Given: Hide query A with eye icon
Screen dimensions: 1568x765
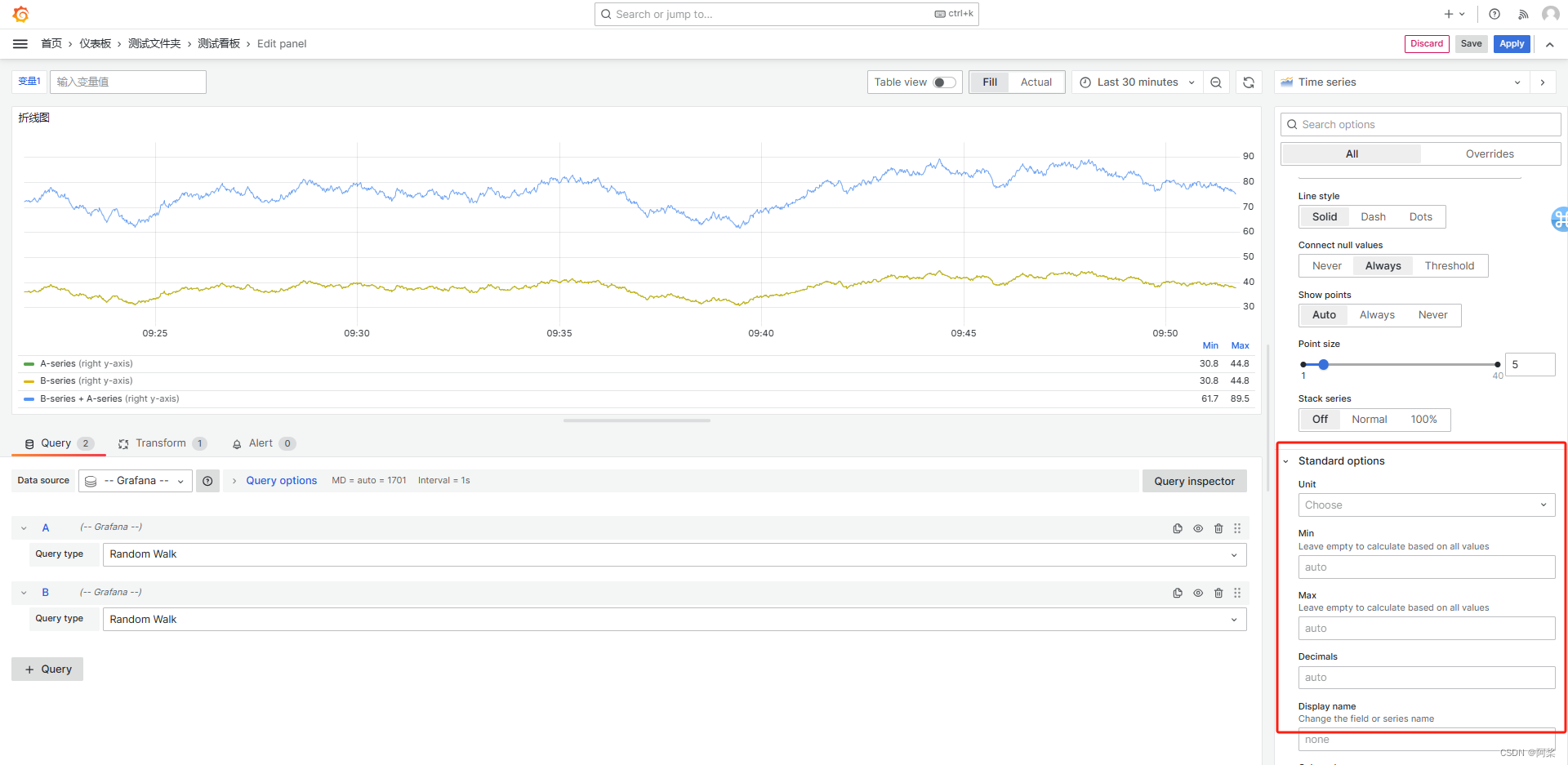Looking at the screenshot, I should [x=1198, y=528].
